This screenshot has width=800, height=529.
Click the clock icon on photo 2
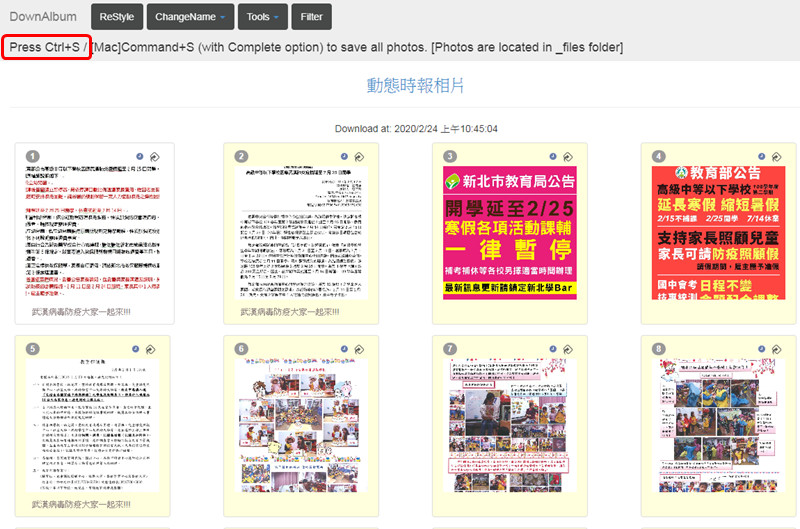point(344,157)
